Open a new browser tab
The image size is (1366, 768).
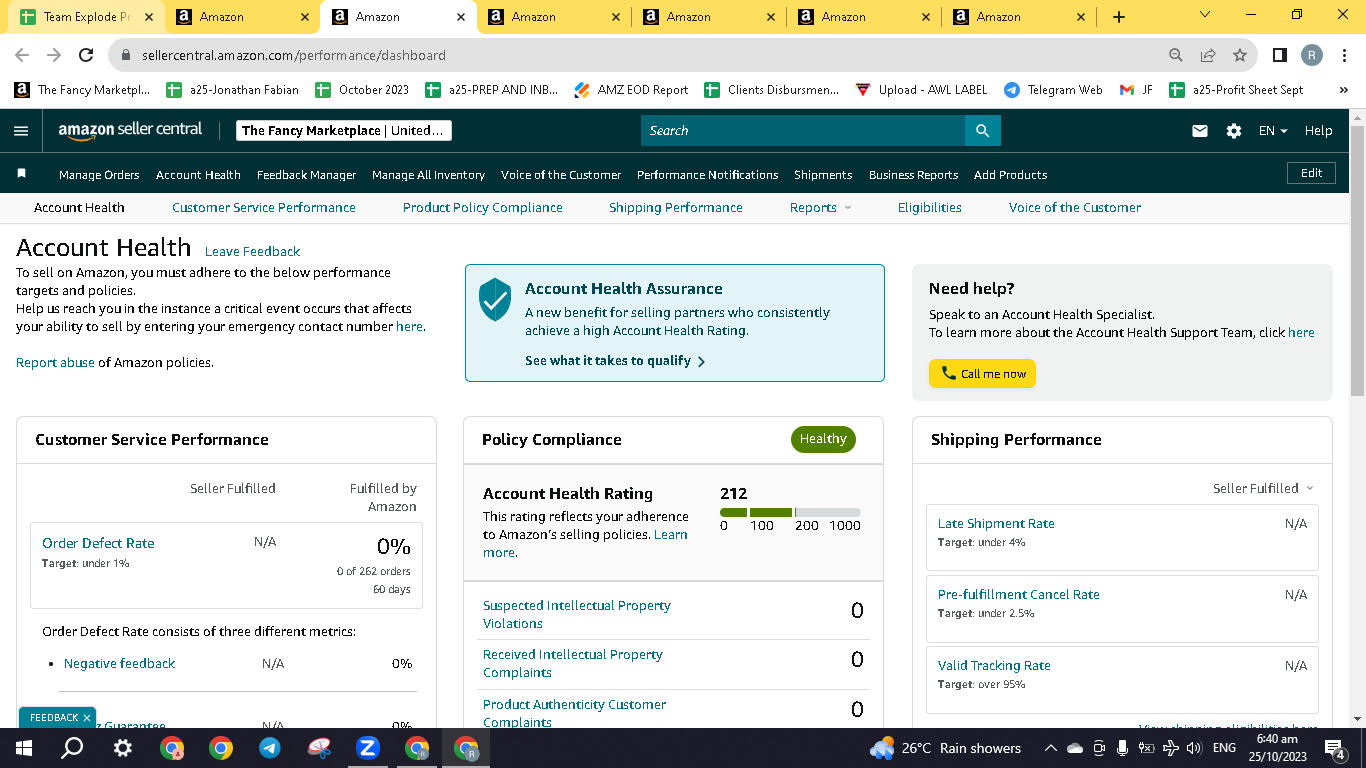(x=1118, y=17)
